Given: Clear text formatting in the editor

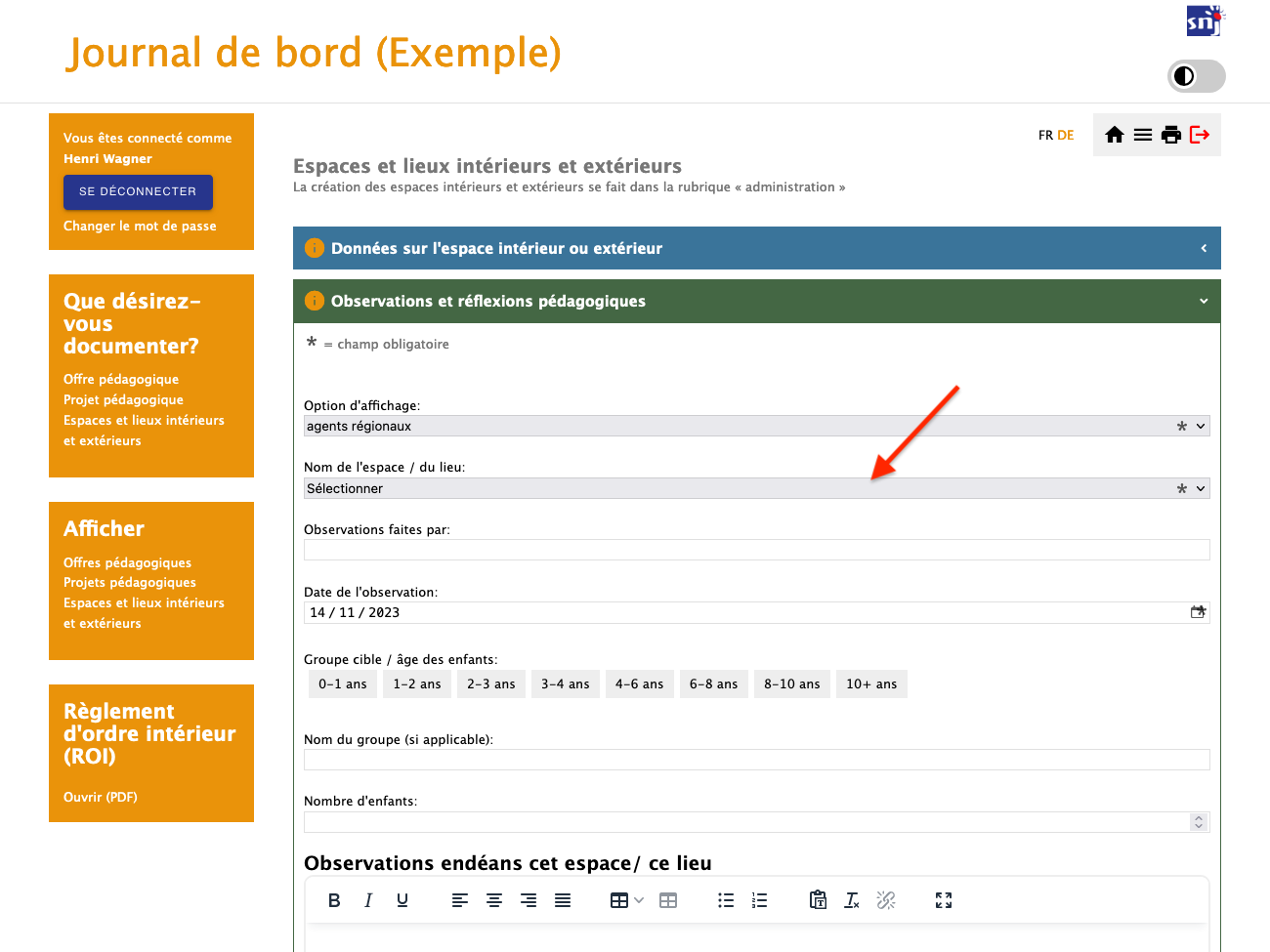Looking at the screenshot, I should coord(852,900).
